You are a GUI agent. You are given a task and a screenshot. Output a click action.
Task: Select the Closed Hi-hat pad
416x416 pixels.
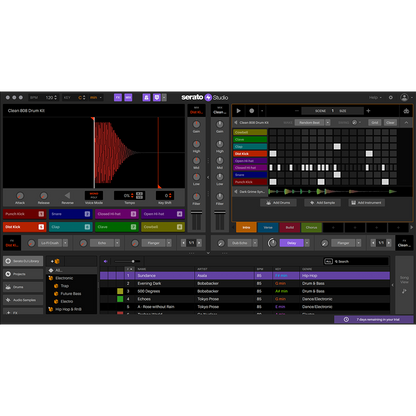click(117, 214)
